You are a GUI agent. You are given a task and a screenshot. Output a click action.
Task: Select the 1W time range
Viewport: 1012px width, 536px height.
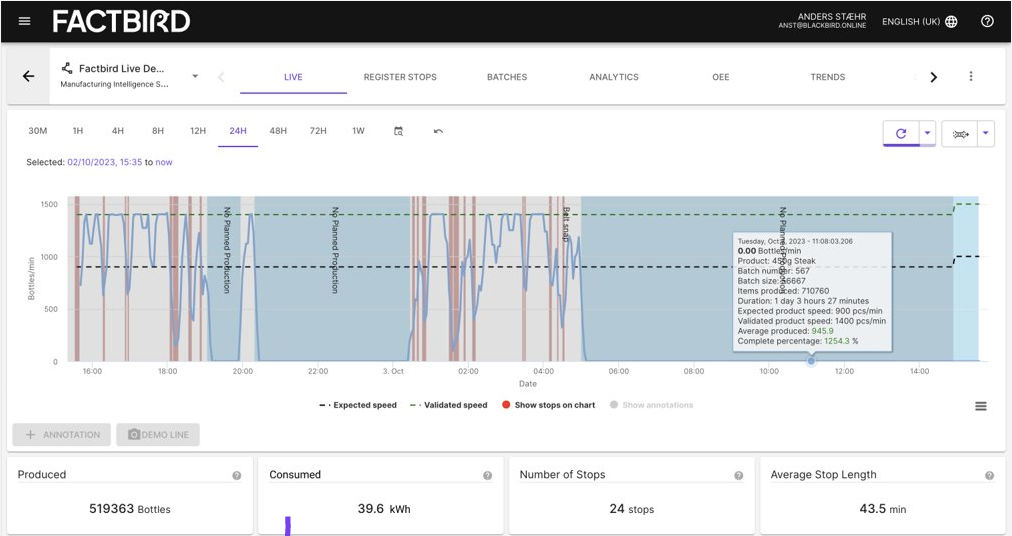tap(358, 131)
